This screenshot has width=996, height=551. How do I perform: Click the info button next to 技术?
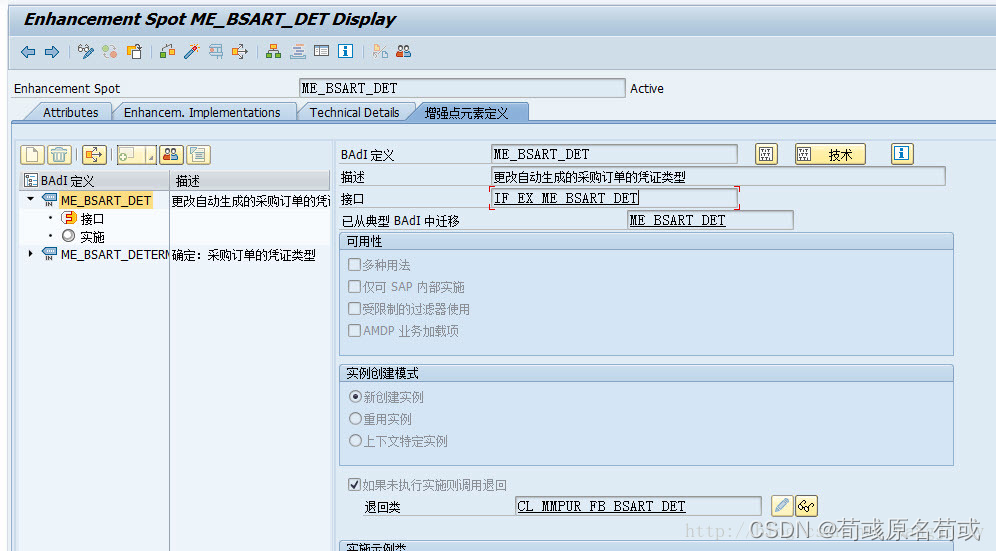(x=902, y=154)
